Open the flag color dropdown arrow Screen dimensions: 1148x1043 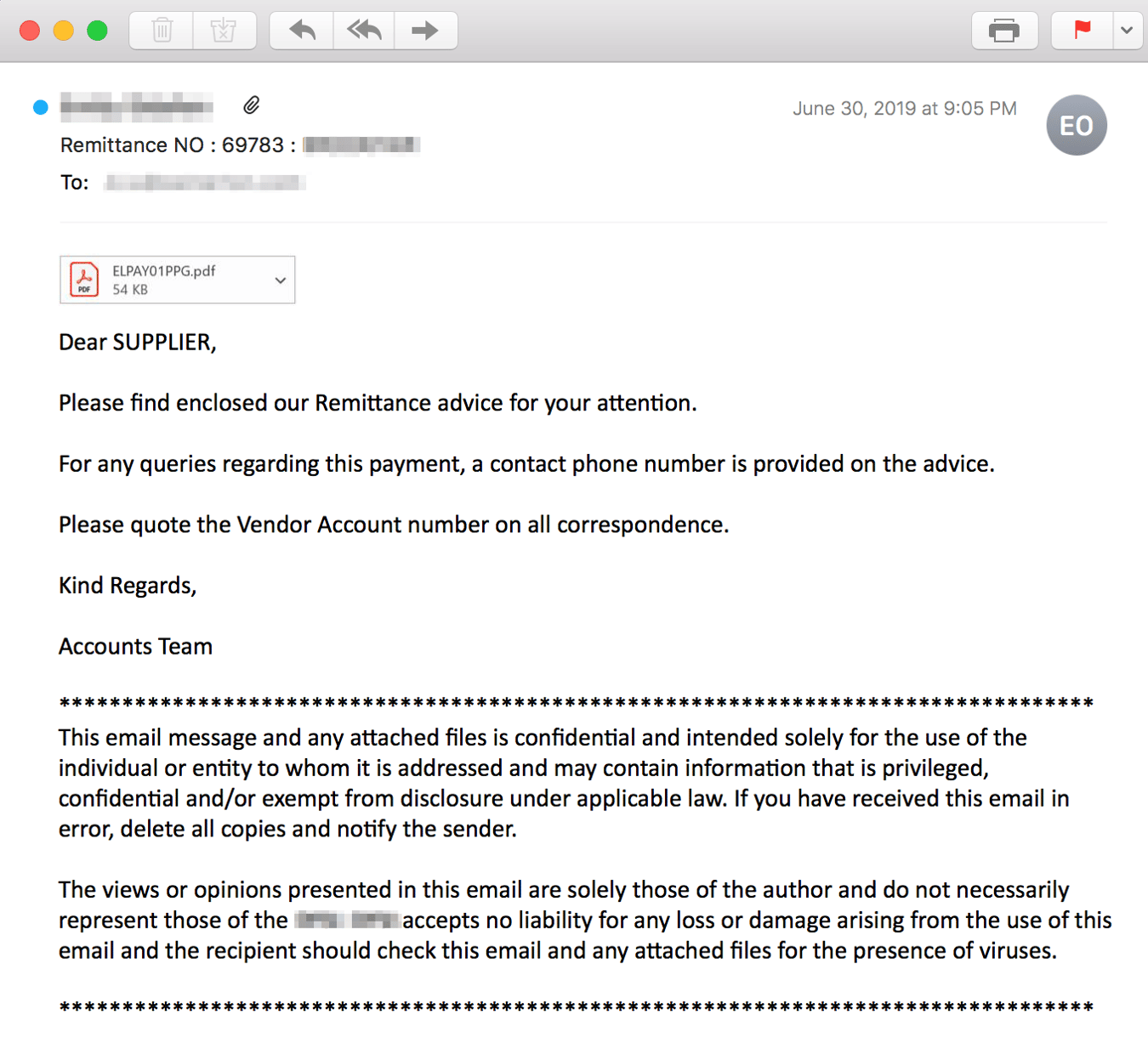point(1127,30)
